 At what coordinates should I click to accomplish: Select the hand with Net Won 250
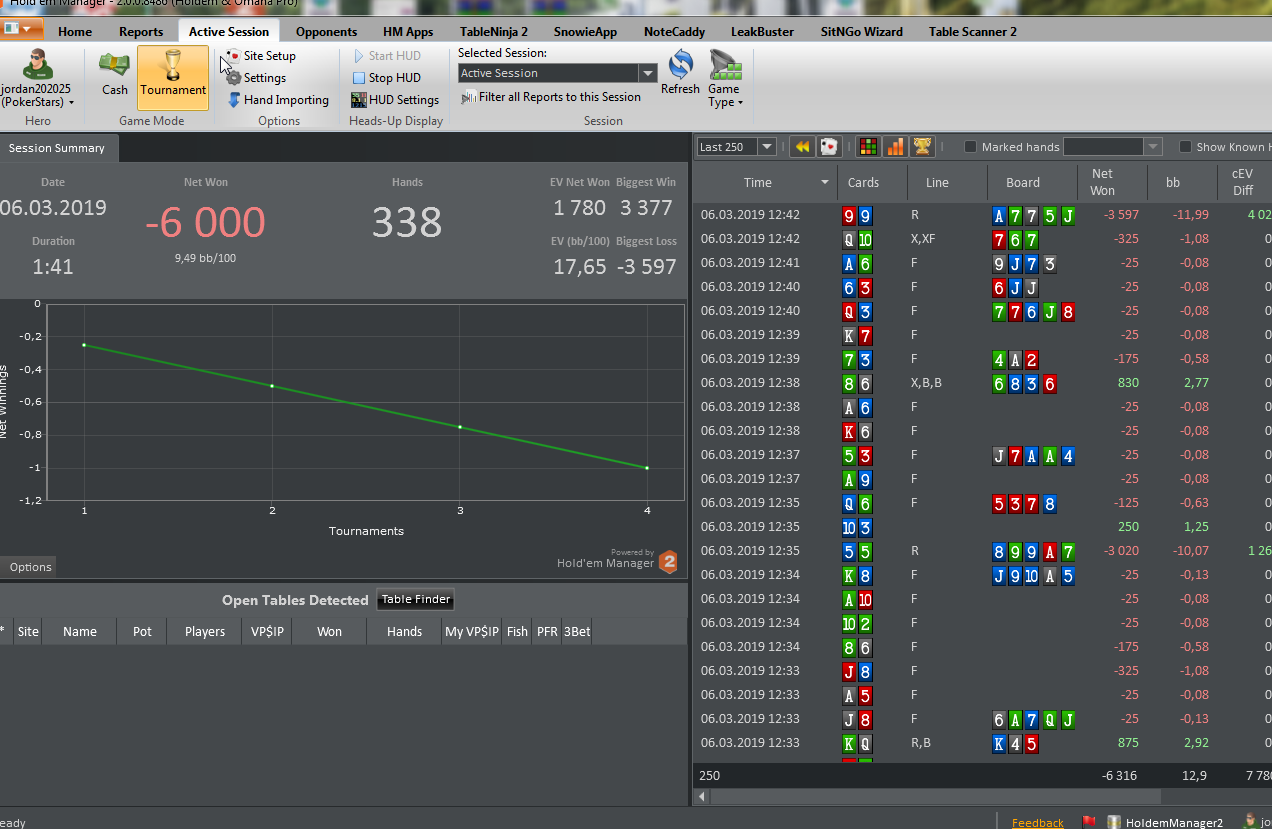(982, 527)
